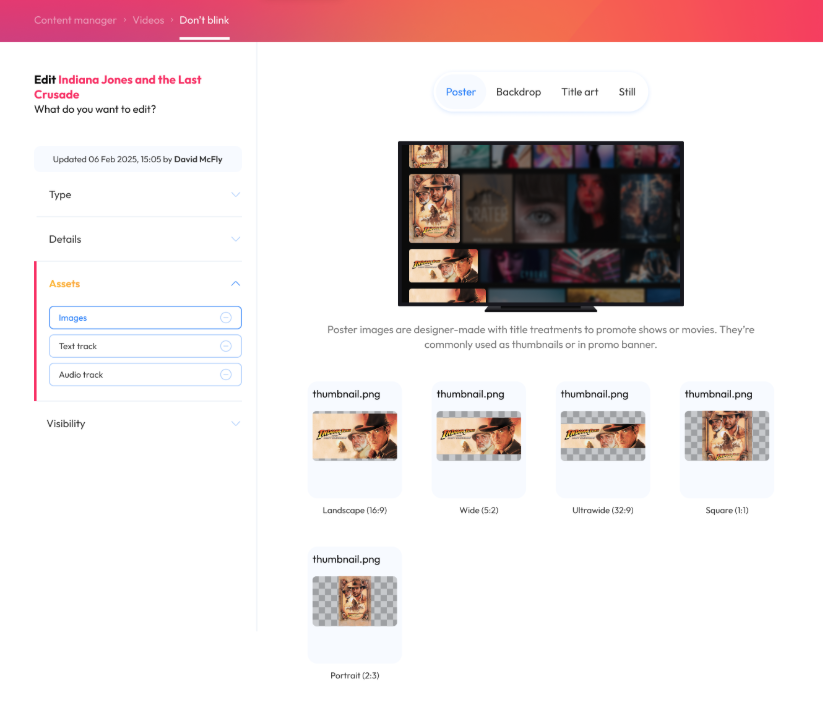Image resolution: width=823 pixels, height=701 pixels.
Task: Expand the Visibility section chevron
Action: 236,423
